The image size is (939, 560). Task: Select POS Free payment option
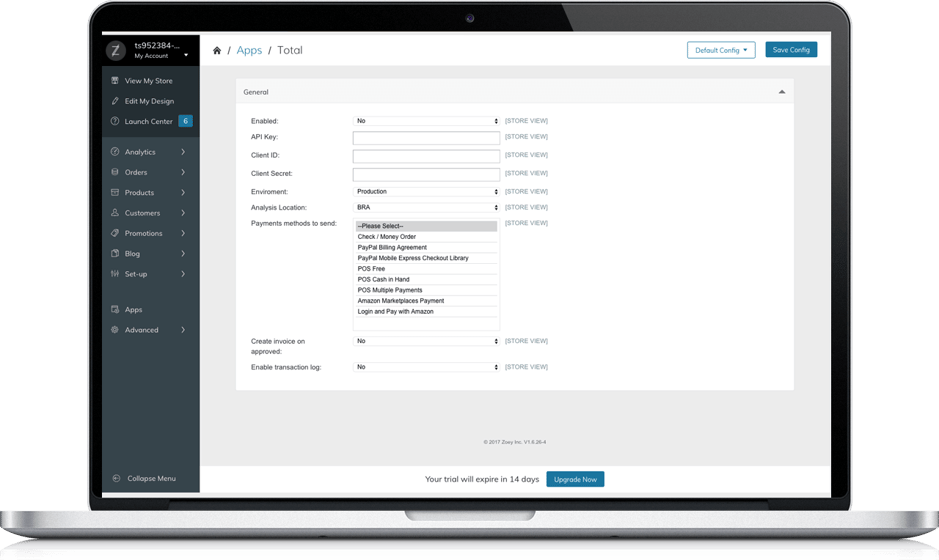pyautogui.click(x=426, y=269)
